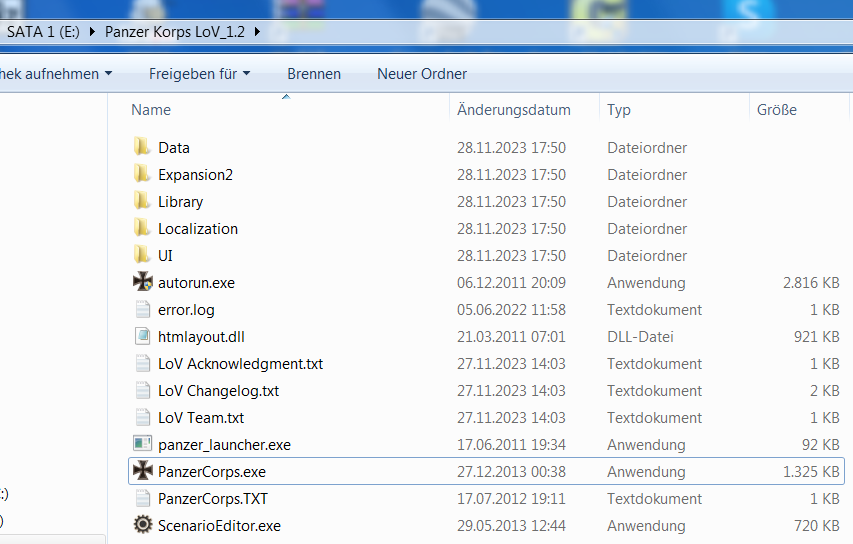Screen dimensions: 853x544
Task: Click date '05.06.2022 11:58' of error.log
Action: tap(511, 310)
